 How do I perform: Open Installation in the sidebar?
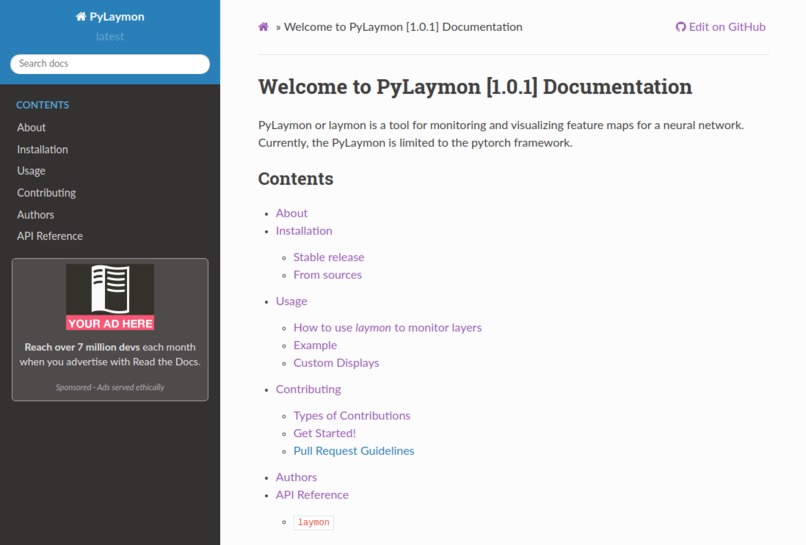click(x=42, y=150)
